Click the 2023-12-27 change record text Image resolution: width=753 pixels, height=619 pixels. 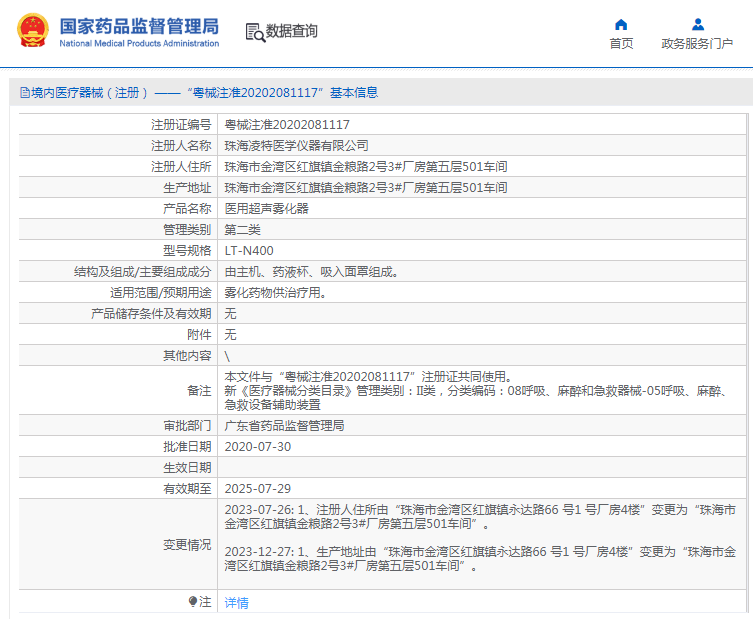480,558
